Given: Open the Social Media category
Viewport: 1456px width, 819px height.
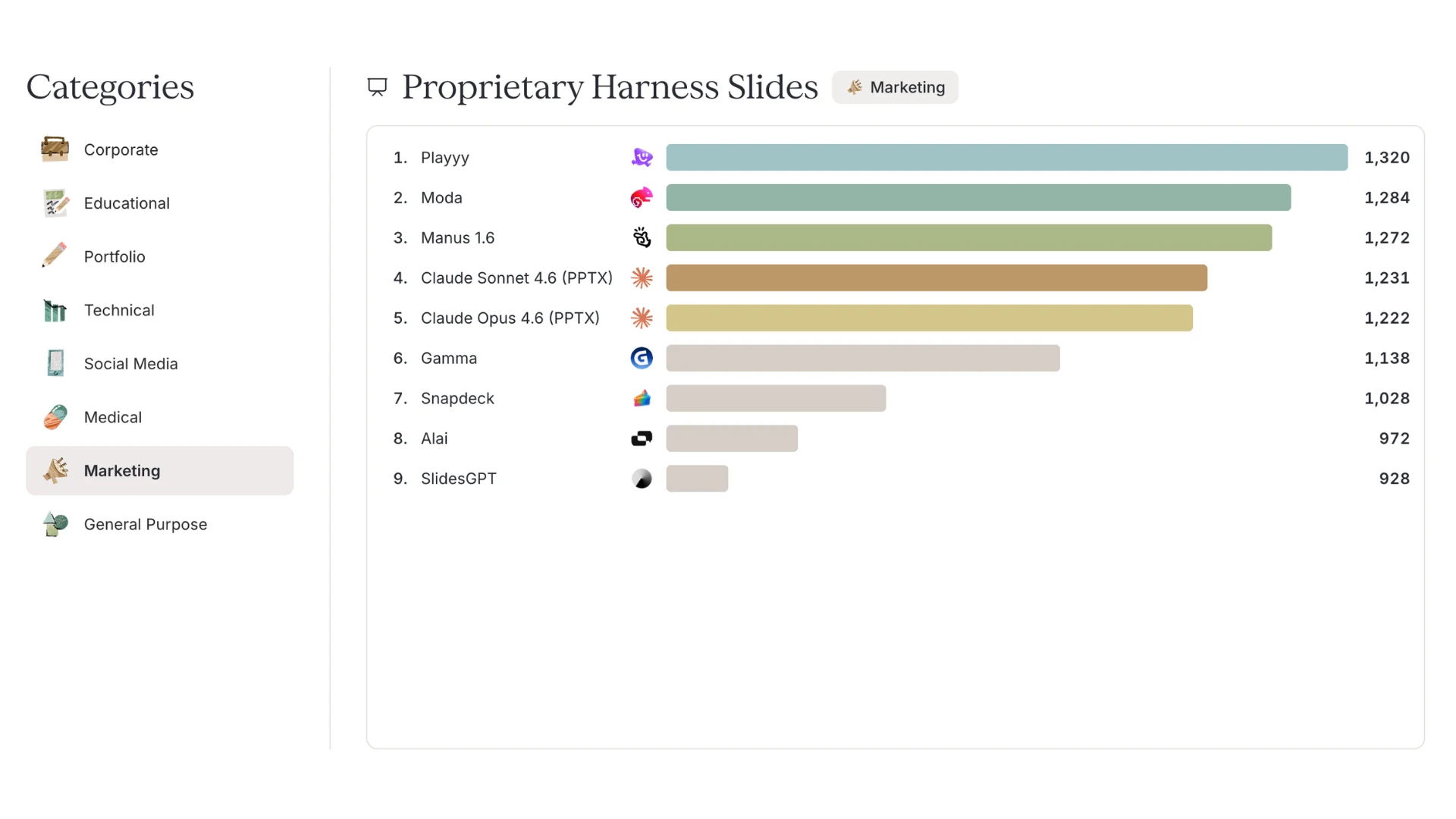Looking at the screenshot, I should 159,363.
